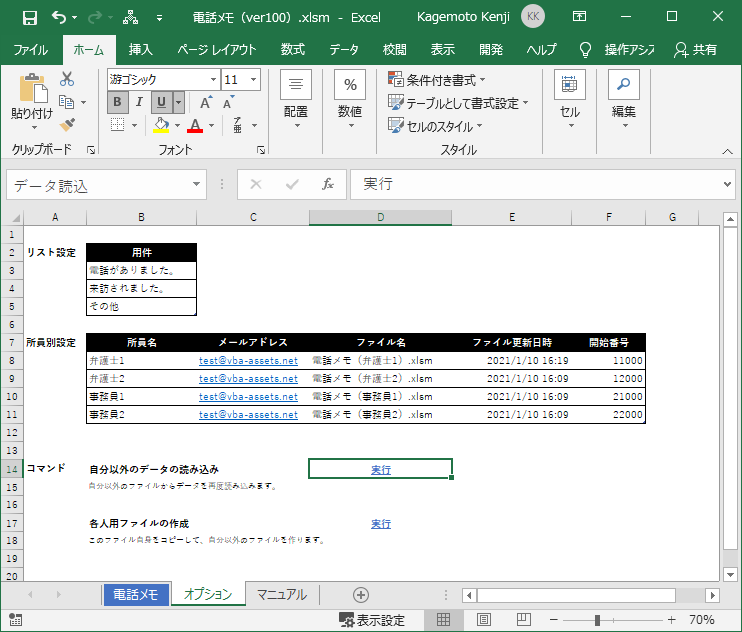Toggle Bold formatting
The image size is (742, 632).
[117, 102]
